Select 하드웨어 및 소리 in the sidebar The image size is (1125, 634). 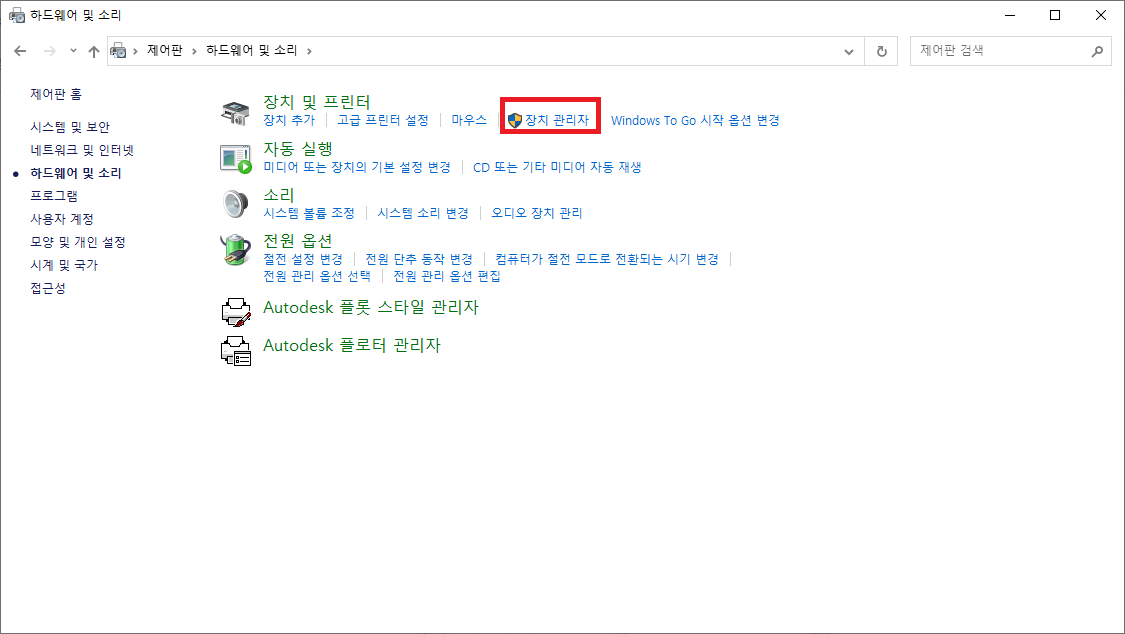[75, 173]
